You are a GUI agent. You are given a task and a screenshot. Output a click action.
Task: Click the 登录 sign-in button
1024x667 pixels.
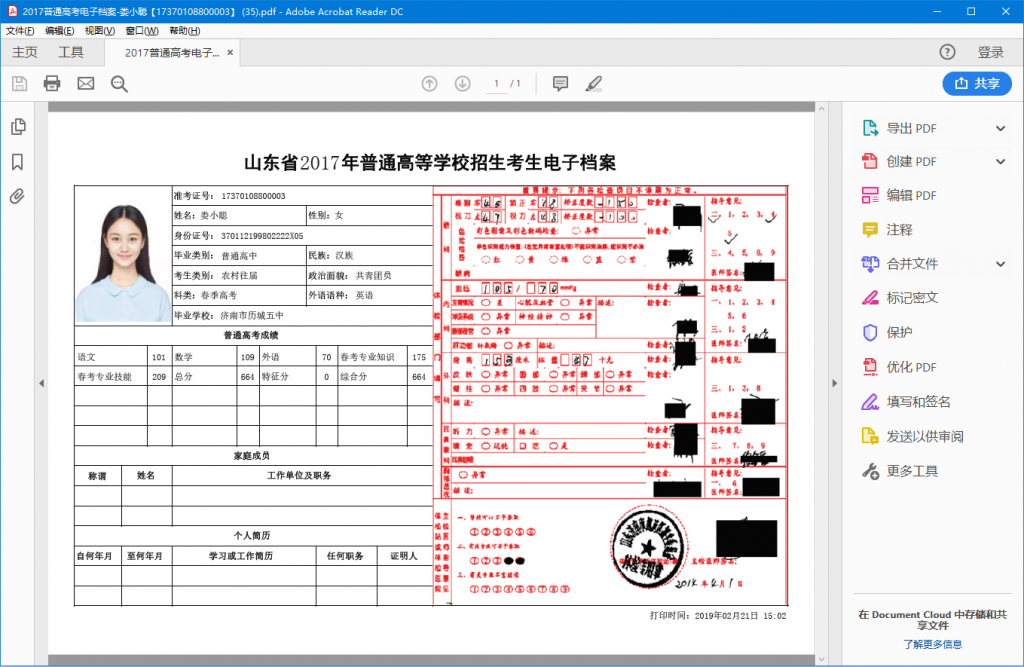tap(990, 52)
